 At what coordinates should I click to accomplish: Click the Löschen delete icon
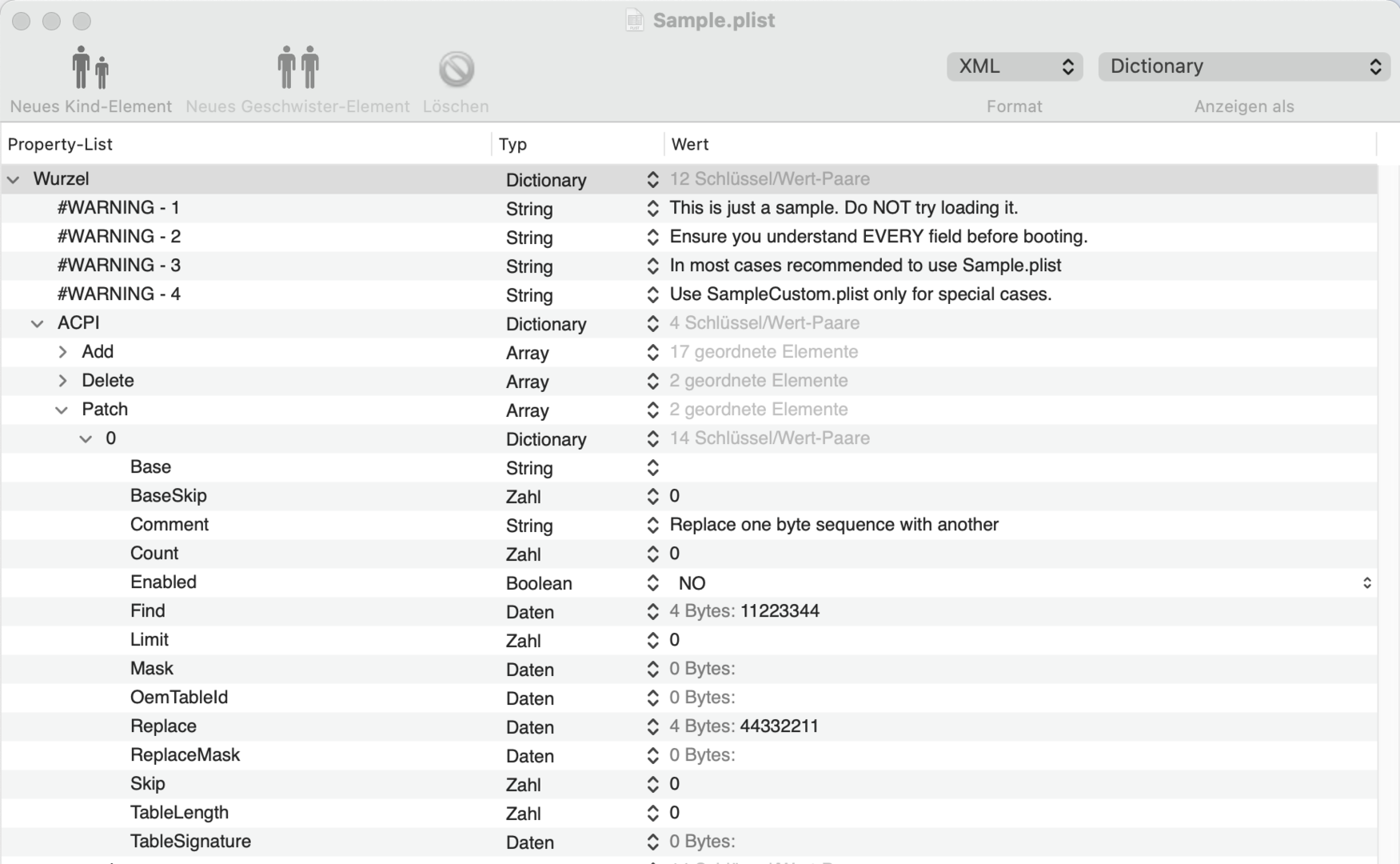(456, 70)
